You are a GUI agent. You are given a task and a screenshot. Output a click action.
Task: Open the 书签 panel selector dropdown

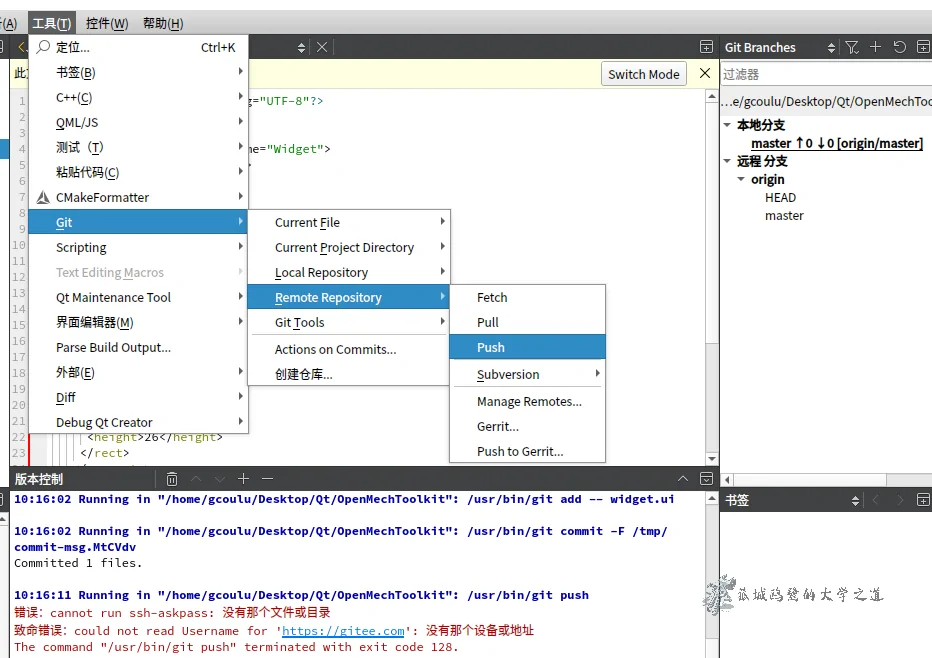point(855,500)
